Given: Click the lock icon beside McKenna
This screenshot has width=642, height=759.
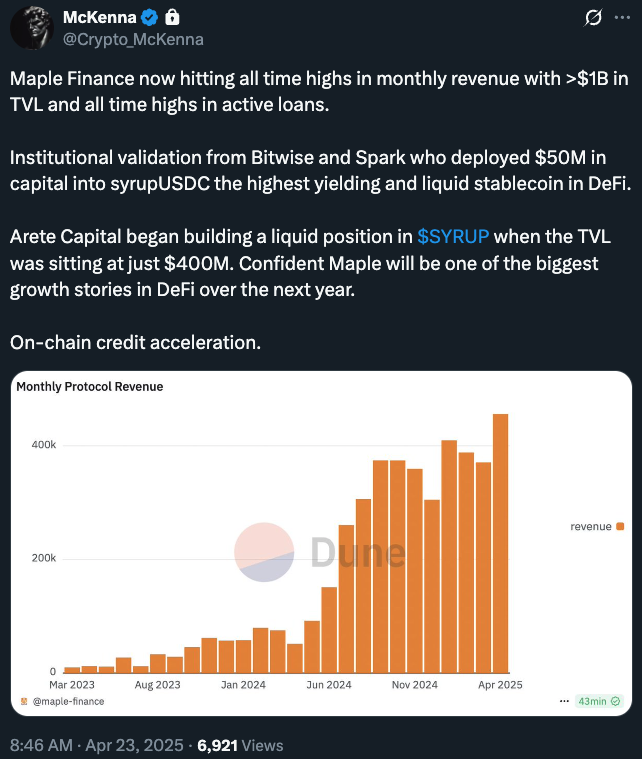Looking at the screenshot, I should click(x=172, y=18).
